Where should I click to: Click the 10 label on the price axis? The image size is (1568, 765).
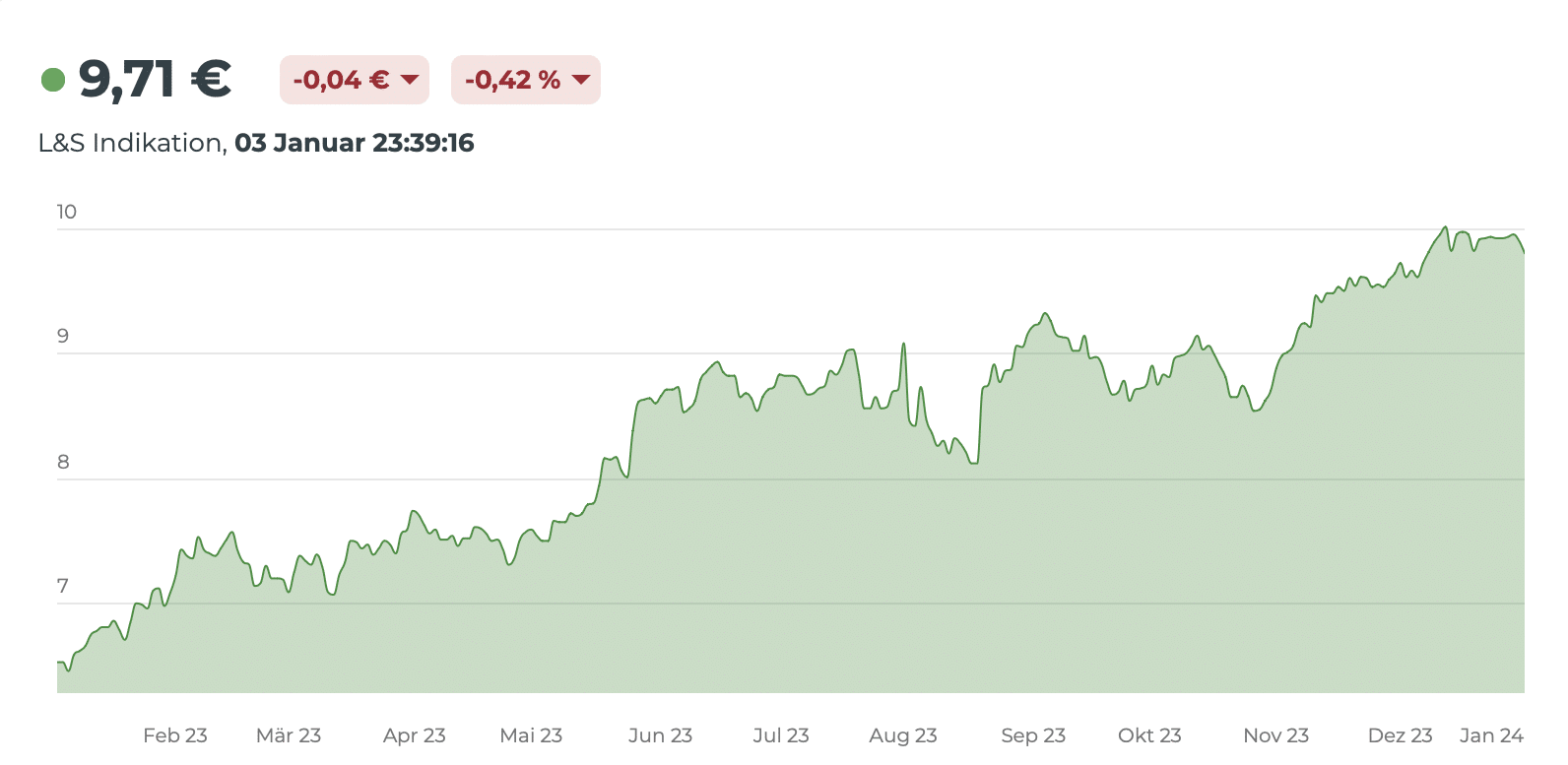(66, 212)
